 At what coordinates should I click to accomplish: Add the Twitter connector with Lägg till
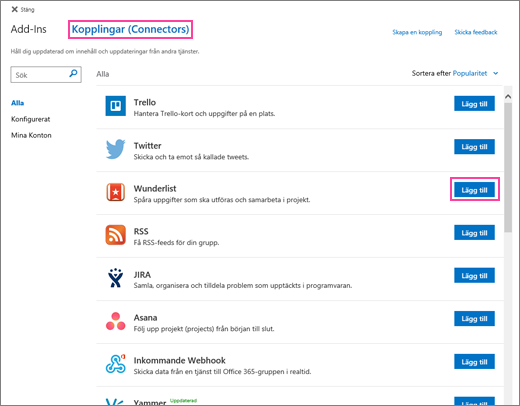pyautogui.click(x=474, y=147)
